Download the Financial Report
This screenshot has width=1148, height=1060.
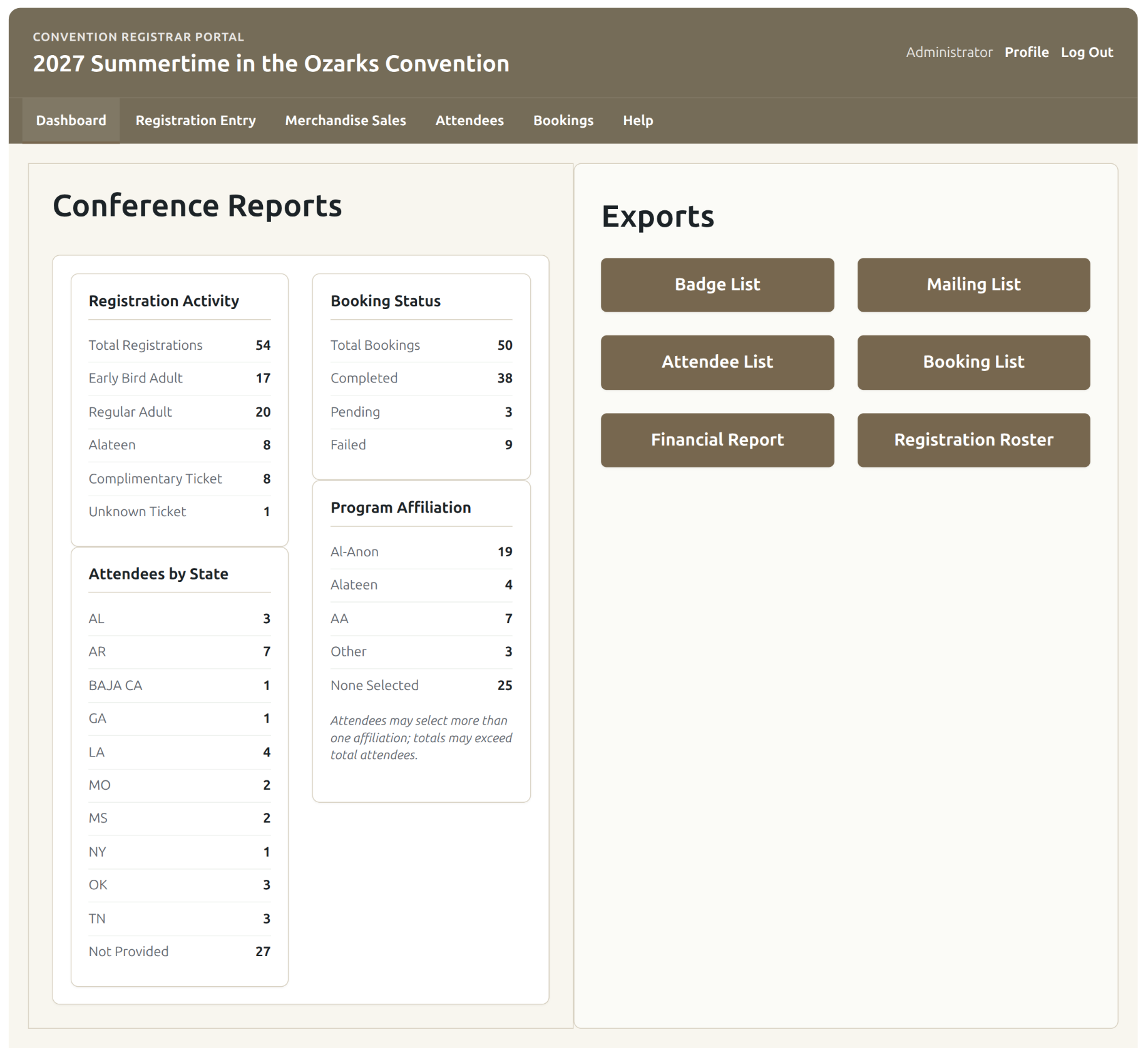(x=717, y=440)
